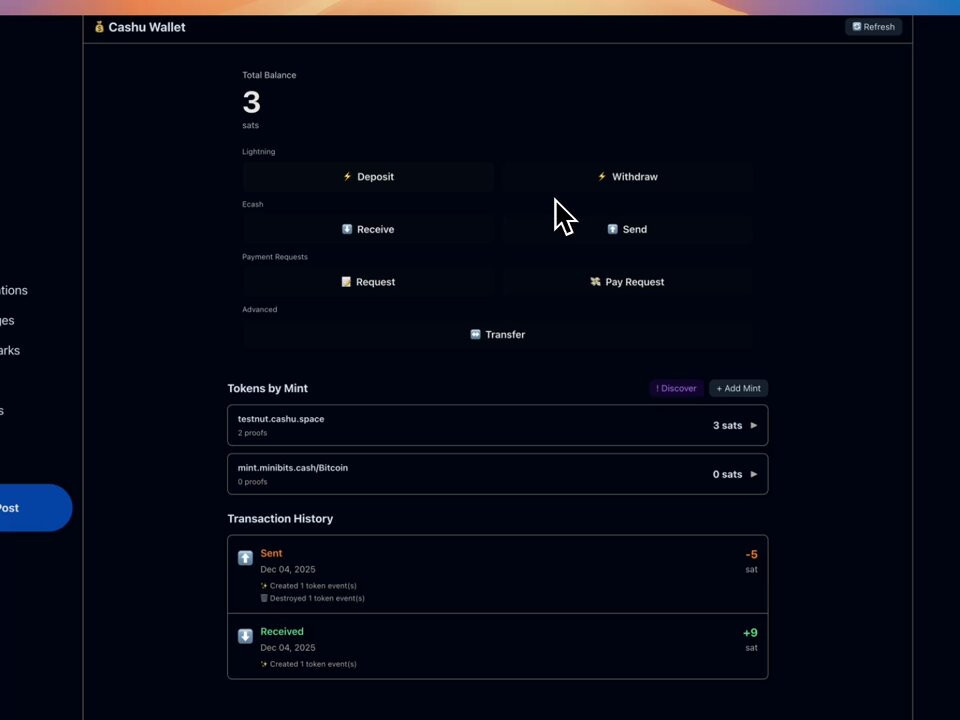This screenshot has width=960, height=720.
Task: Click the down arrow icon beside Receive
Action: click(x=347, y=229)
